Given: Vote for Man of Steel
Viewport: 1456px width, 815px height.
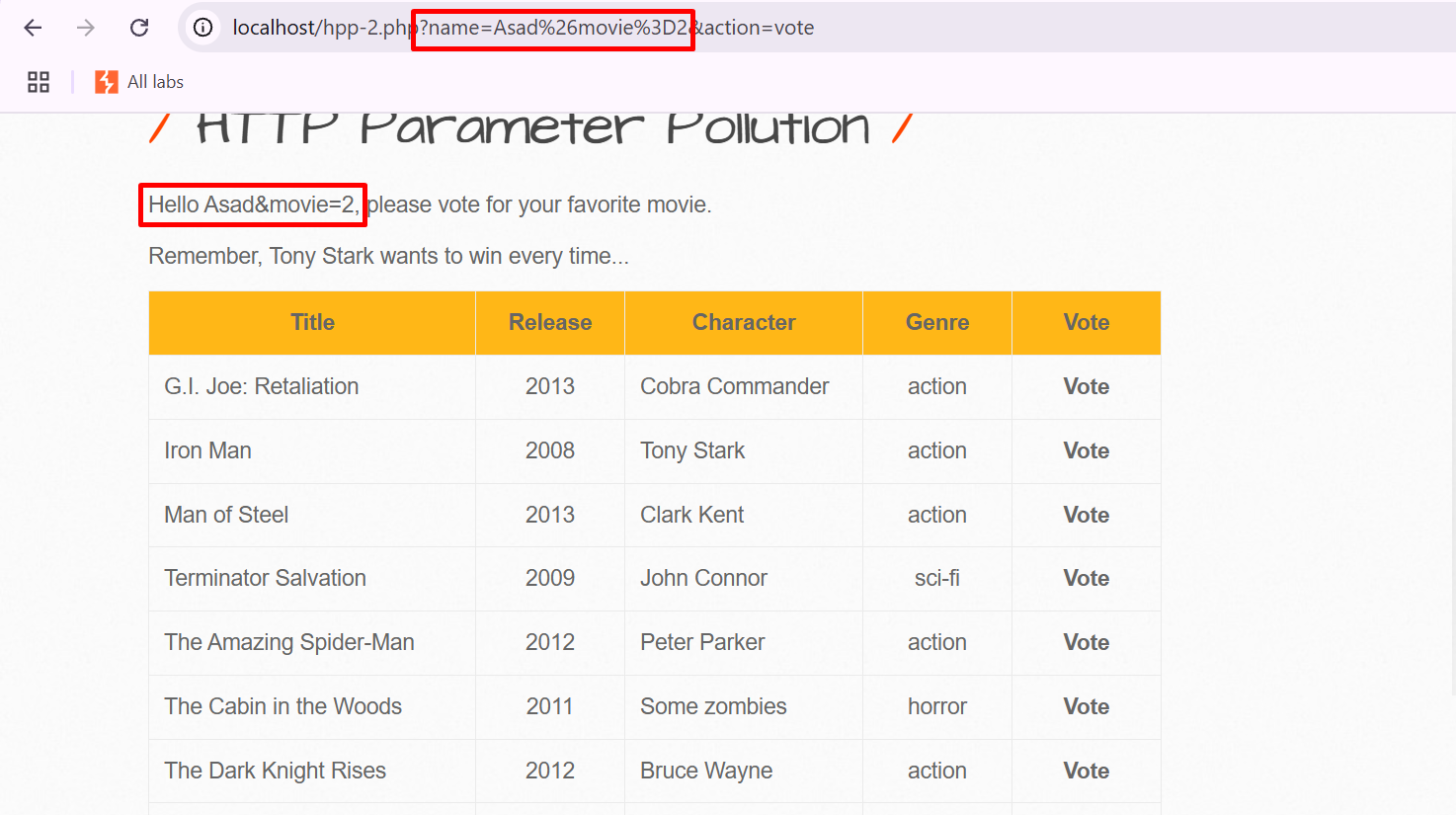Looking at the screenshot, I should pyautogui.click(x=1086, y=515).
